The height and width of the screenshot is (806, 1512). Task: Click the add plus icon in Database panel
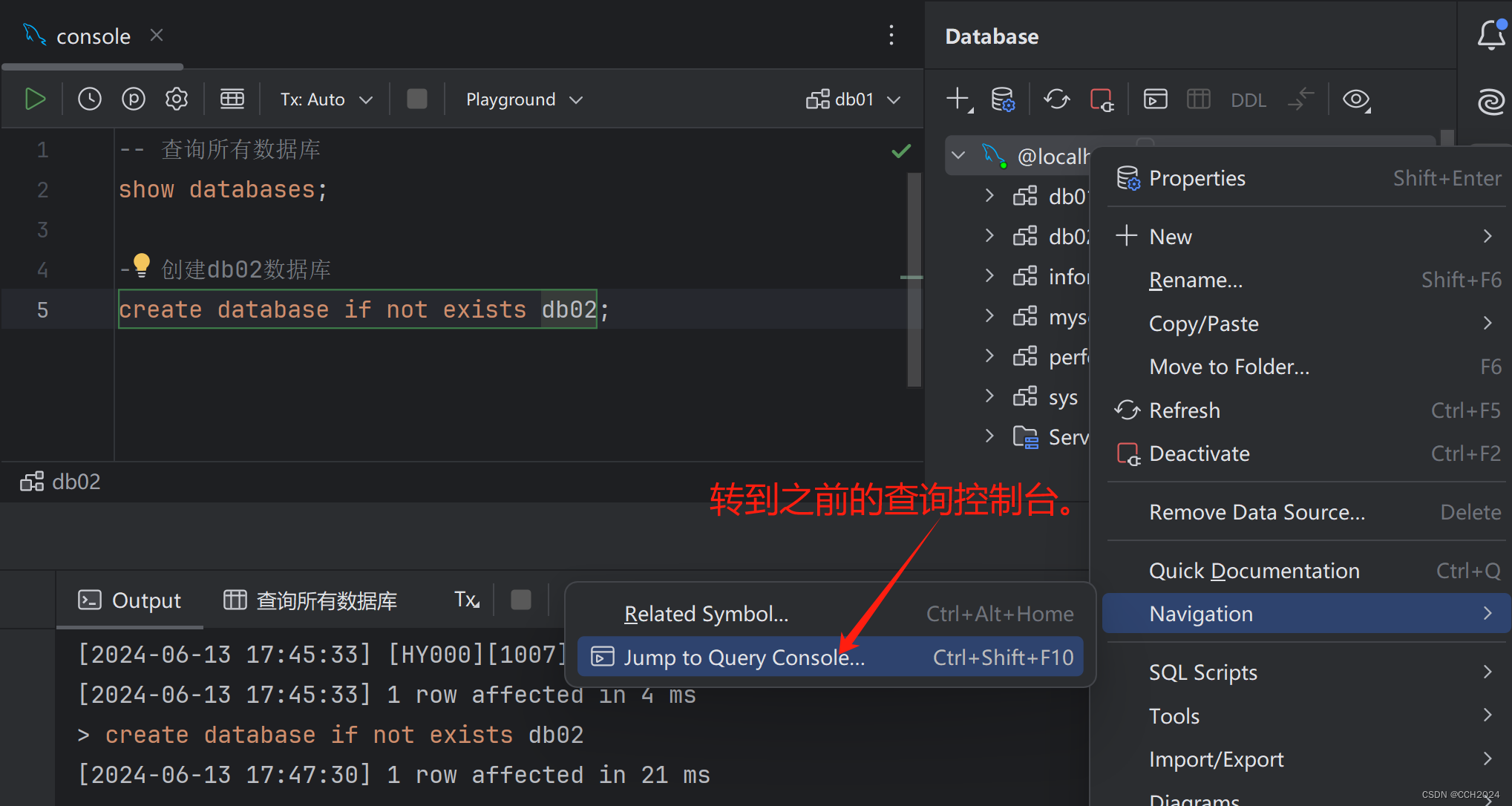pos(959,99)
